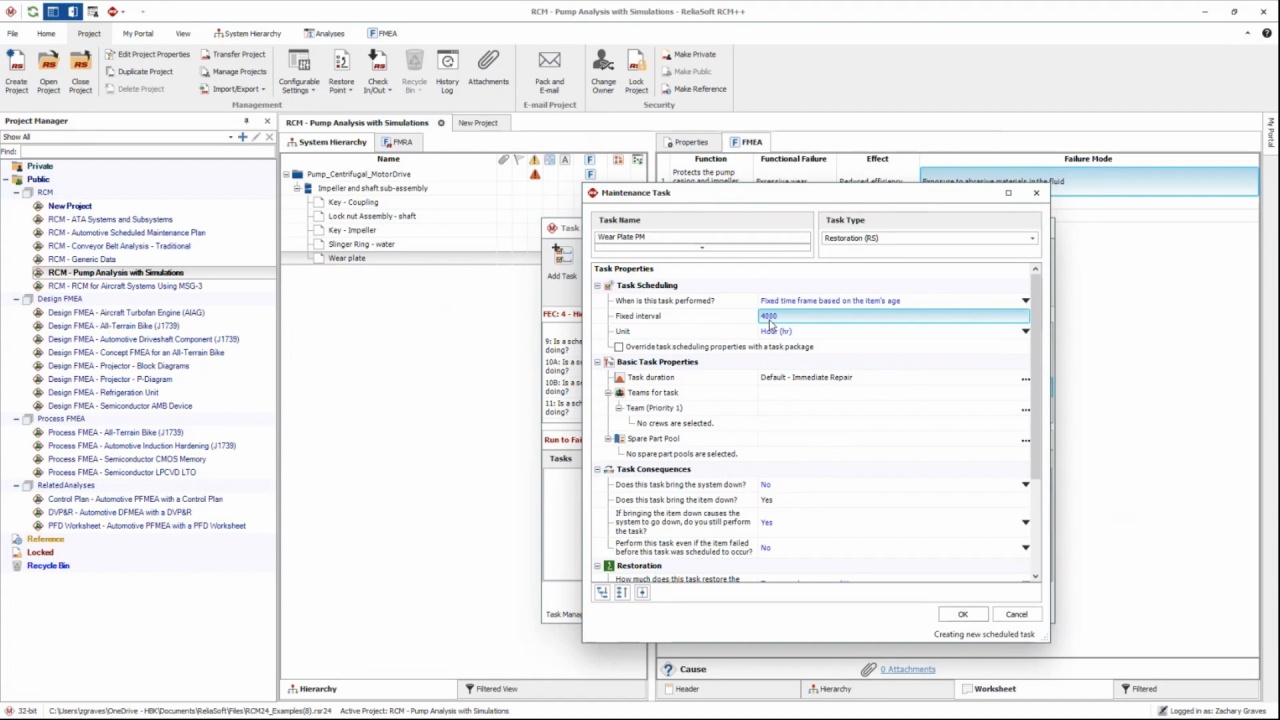Screen dimensions: 1280x720
Task: Click OK in Maintenance Task dialog
Action: tap(962, 615)
